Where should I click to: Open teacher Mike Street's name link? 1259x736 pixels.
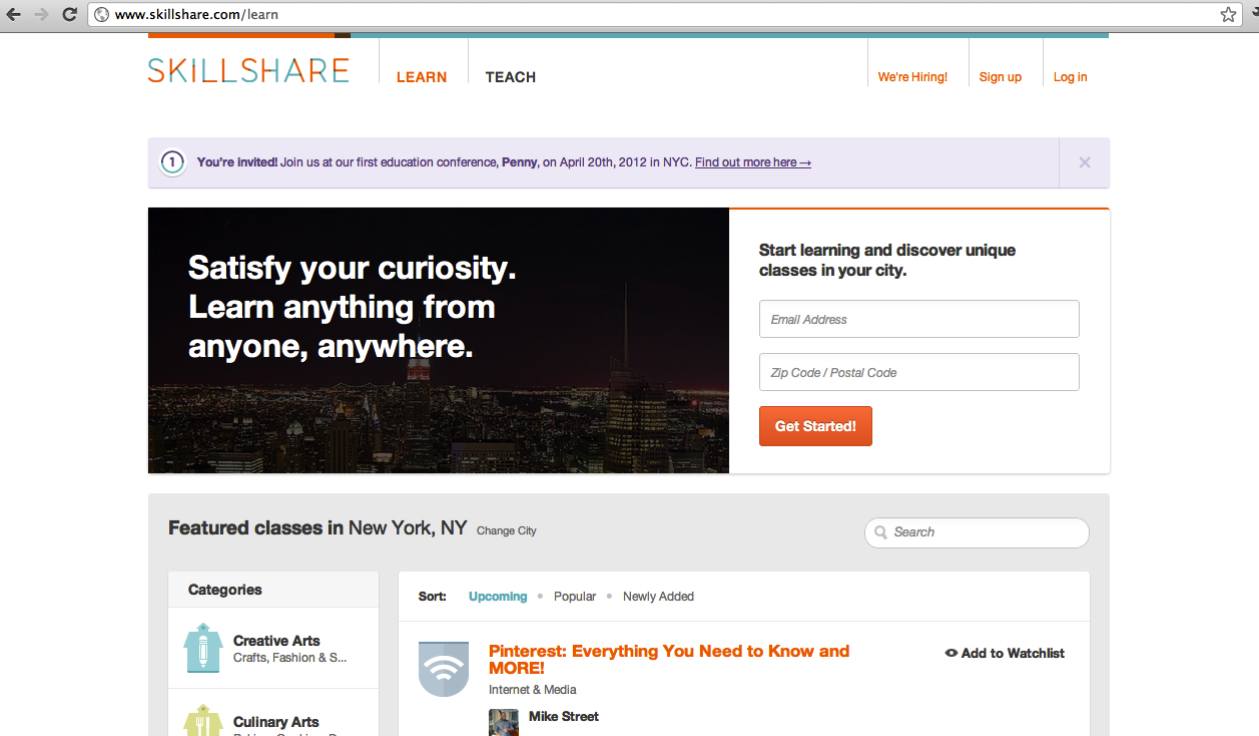[x=564, y=716]
